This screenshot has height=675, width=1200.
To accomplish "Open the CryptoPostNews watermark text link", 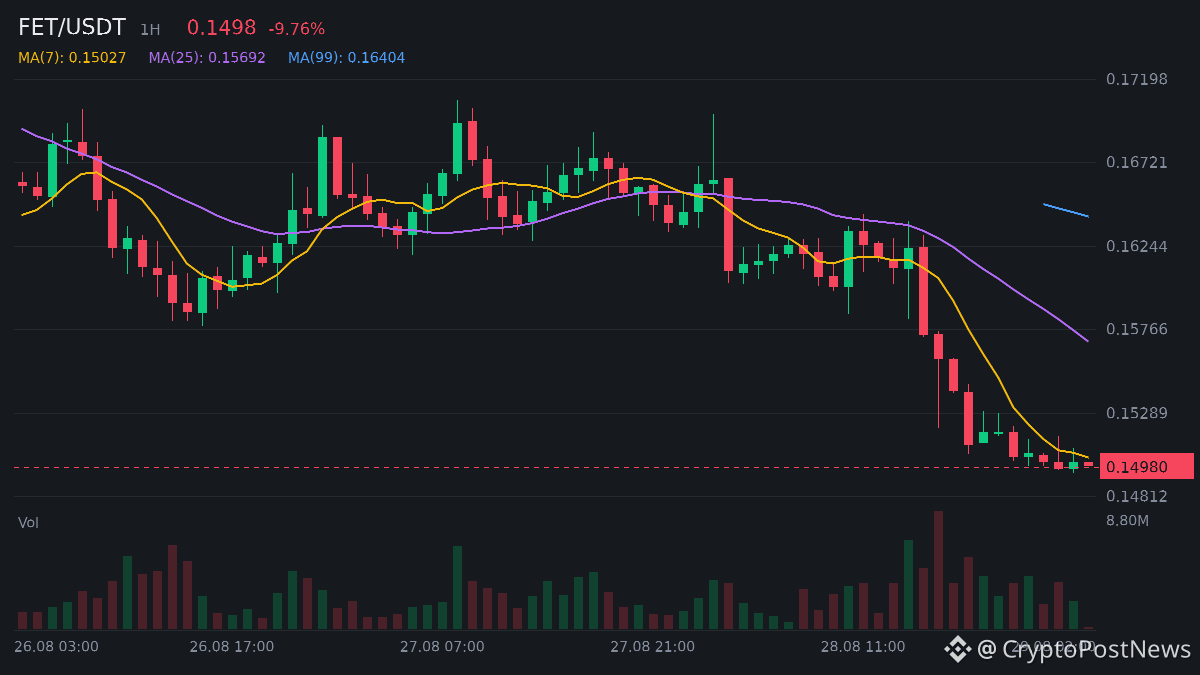I will [1084, 649].
